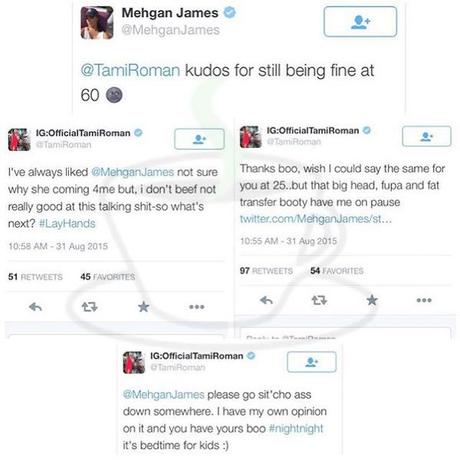460x460 pixels.
Task: View the 45 favorites list
Action: tap(108, 277)
